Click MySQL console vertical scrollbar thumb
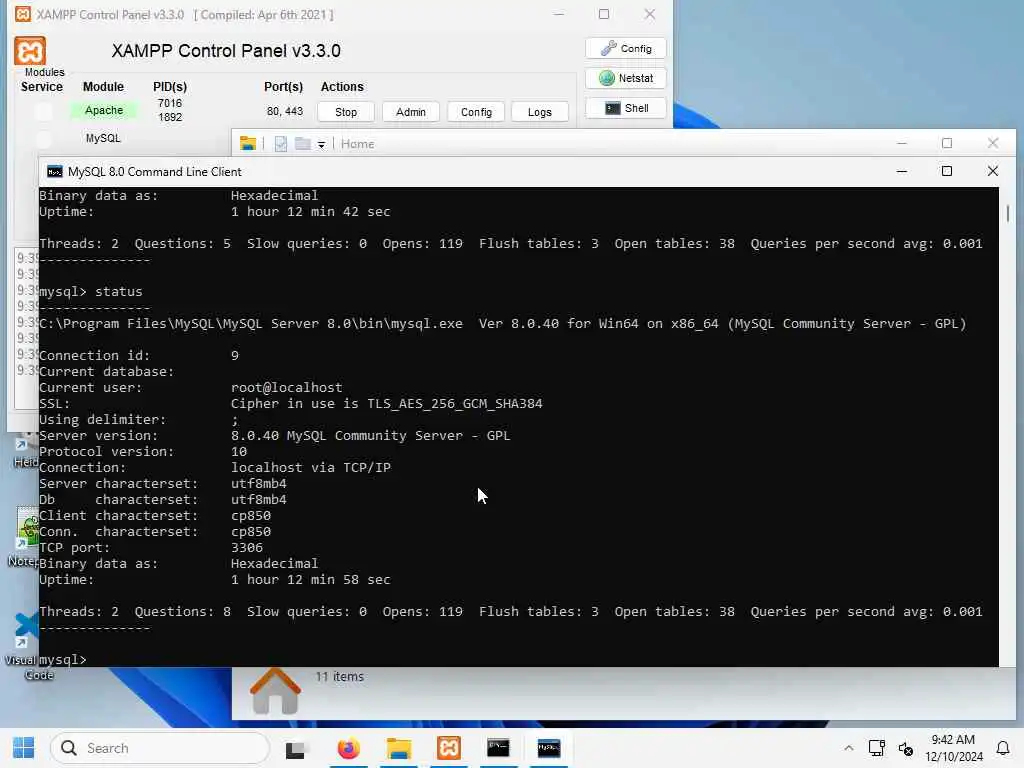1024x768 pixels. tap(1008, 214)
